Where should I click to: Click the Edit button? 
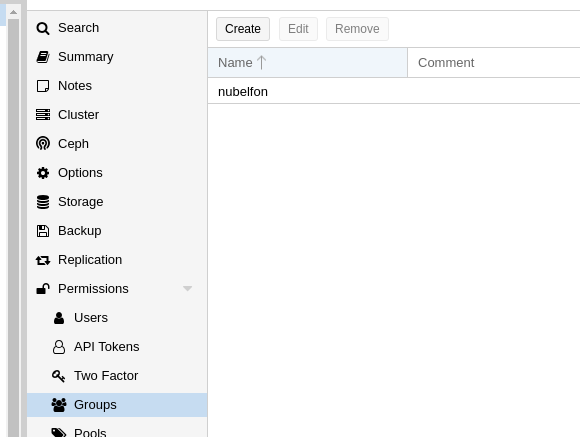point(298,29)
